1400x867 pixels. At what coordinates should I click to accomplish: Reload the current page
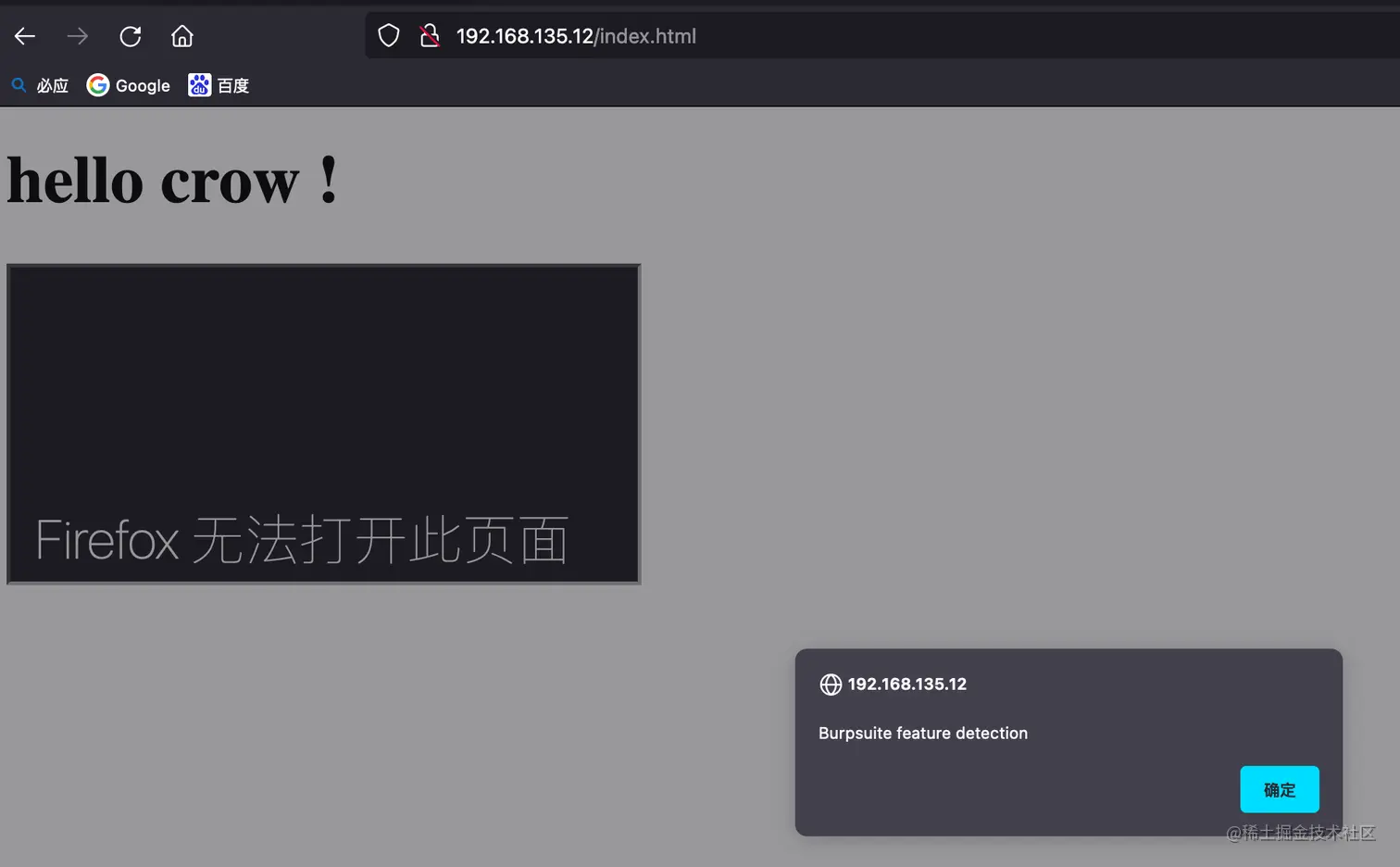[x=131, y=36]
